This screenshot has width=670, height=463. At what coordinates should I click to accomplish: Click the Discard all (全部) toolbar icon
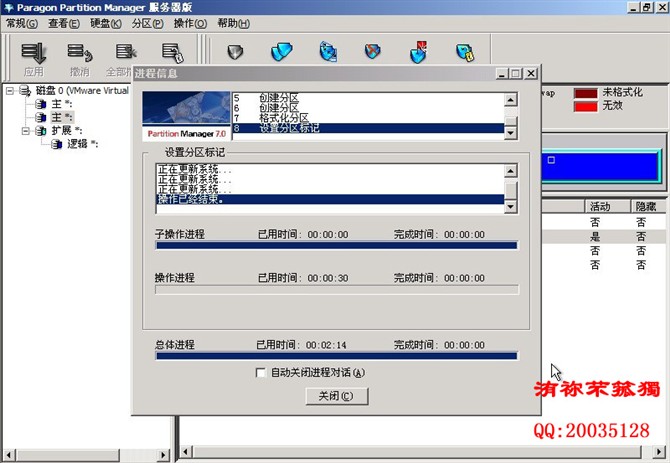(x=126, y=52)
